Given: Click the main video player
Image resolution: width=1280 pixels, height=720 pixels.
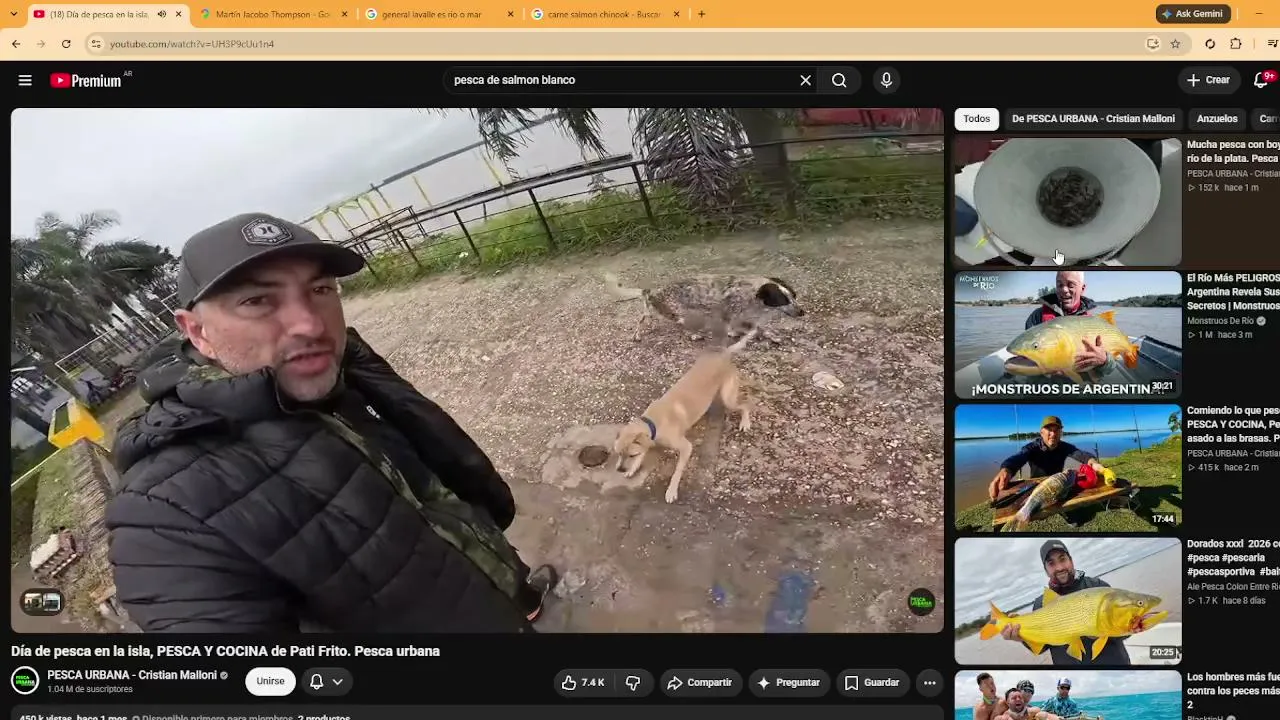Looking at the screenshot, I should point(477,370).
